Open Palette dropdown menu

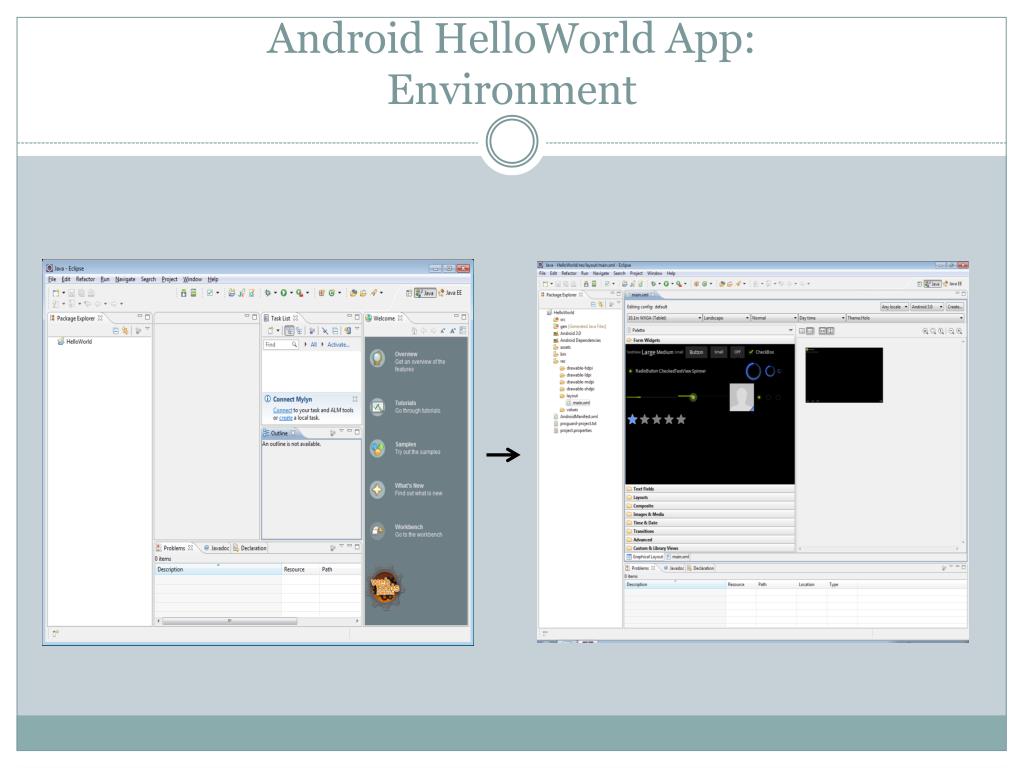coord(791,330)
